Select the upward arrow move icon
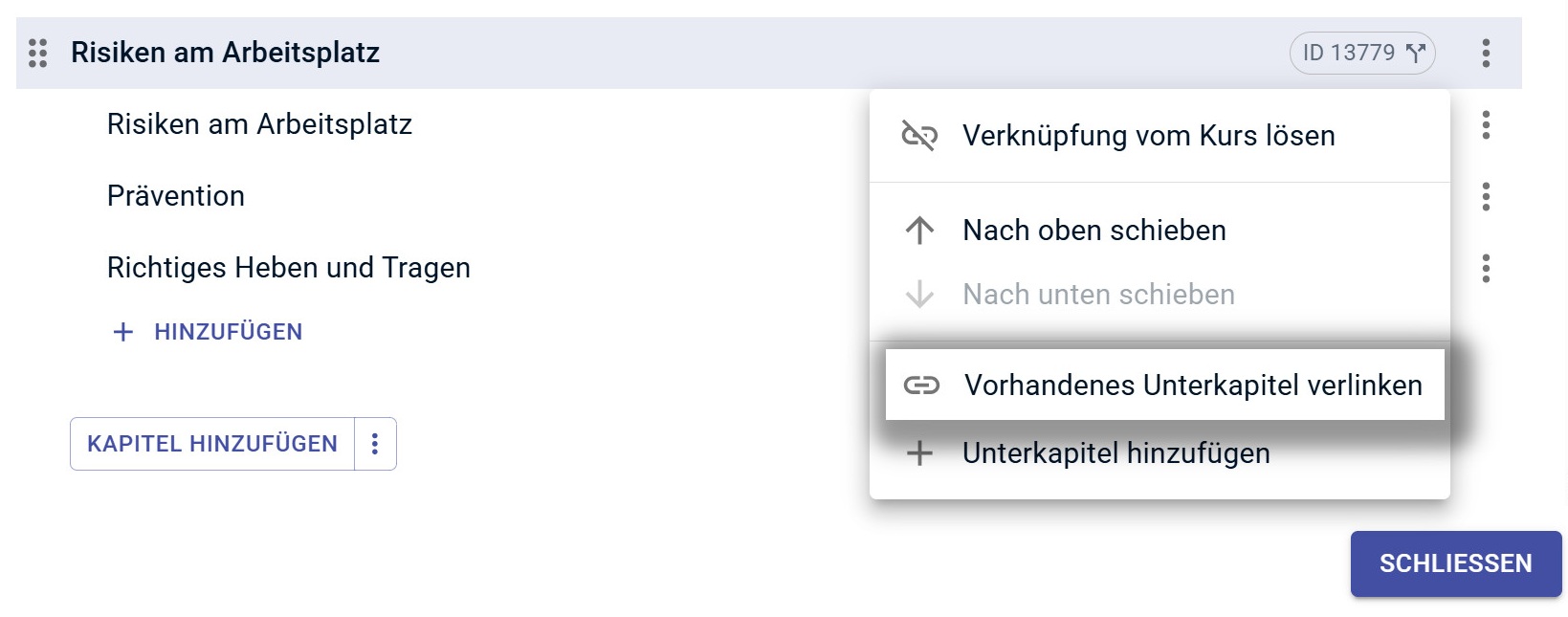The image size is (1568, 617). click(920, 230)
